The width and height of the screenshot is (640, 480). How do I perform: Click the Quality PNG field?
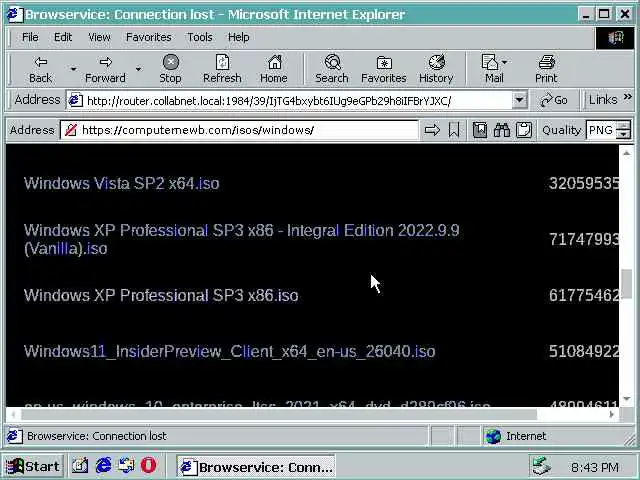pyautogui.click(x=601, y=130)
